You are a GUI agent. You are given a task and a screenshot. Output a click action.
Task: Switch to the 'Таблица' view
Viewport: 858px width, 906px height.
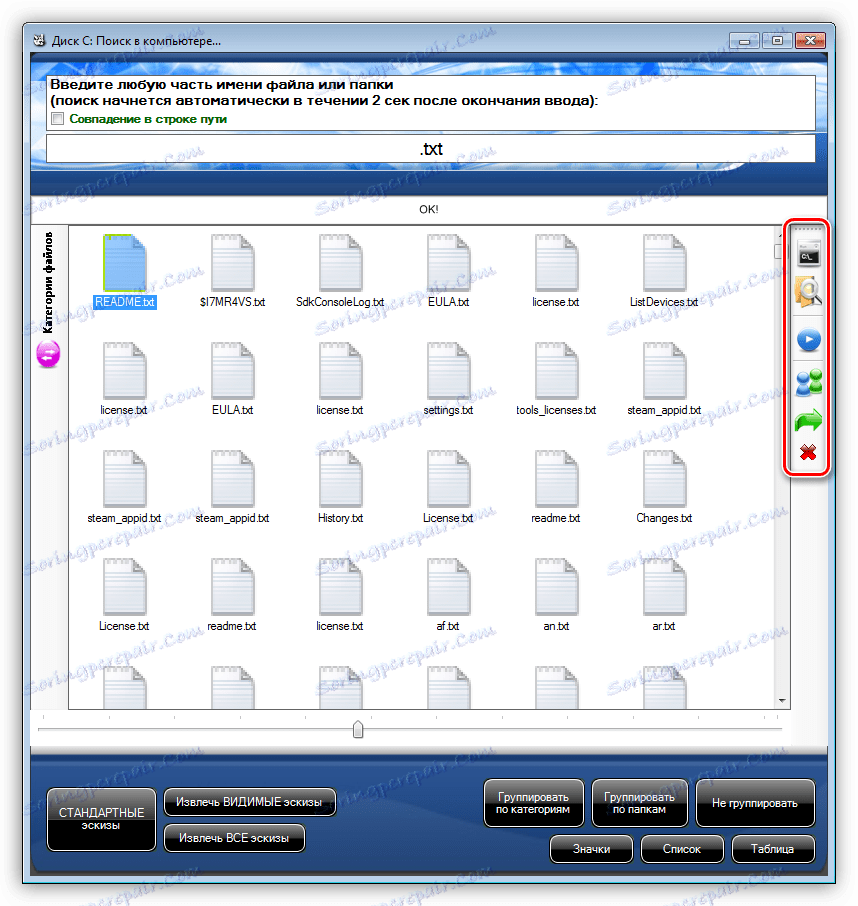tap(773, 849)
